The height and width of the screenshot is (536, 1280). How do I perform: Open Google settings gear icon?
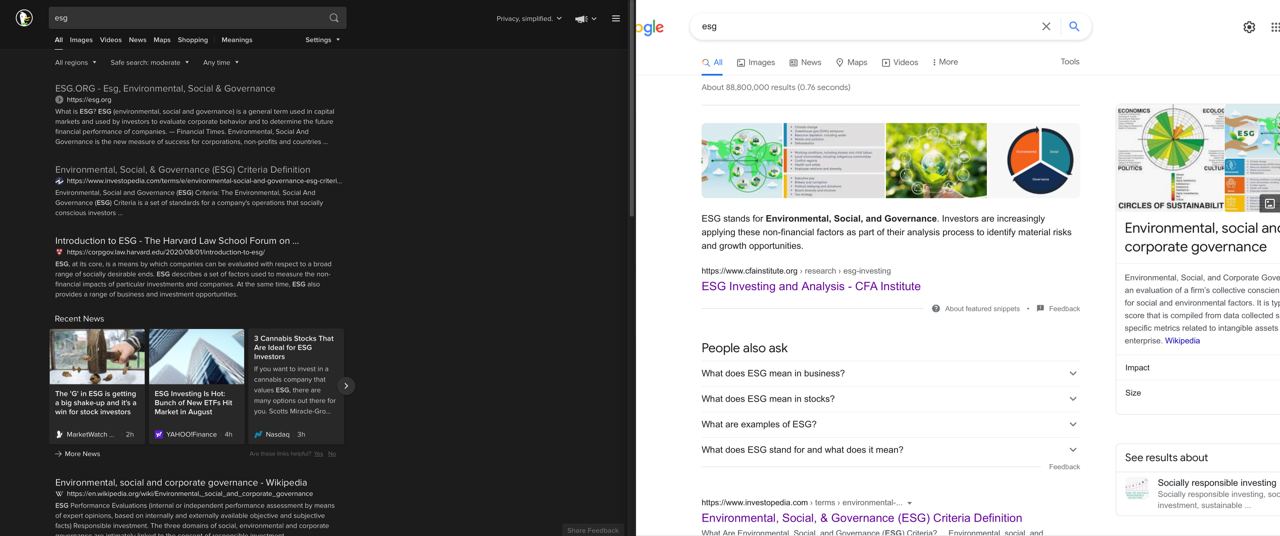[1249, 27]
